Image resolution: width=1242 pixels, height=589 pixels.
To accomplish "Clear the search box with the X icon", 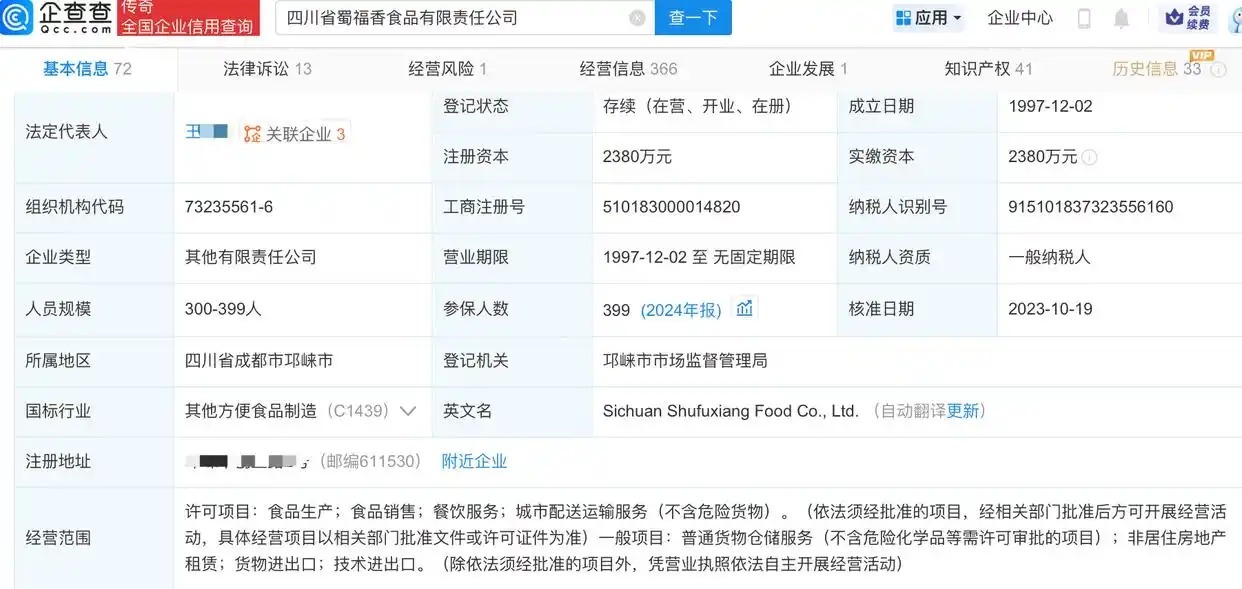I will (x=637, y=18).
